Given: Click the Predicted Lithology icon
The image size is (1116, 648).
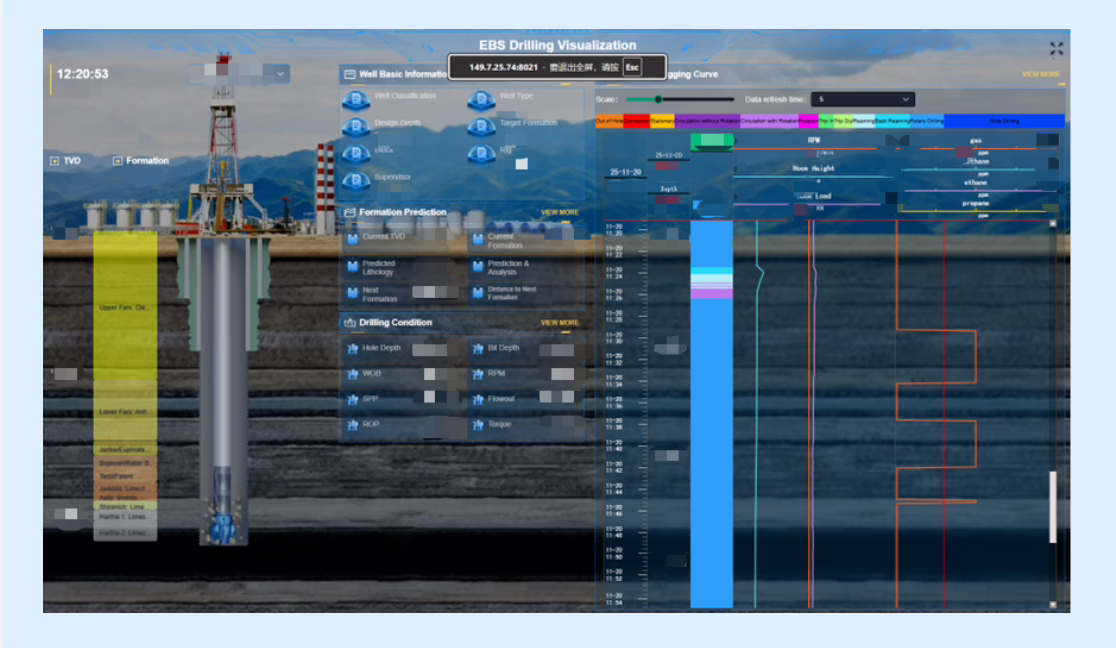Looking at the screenshot, I should click(352, 267).
